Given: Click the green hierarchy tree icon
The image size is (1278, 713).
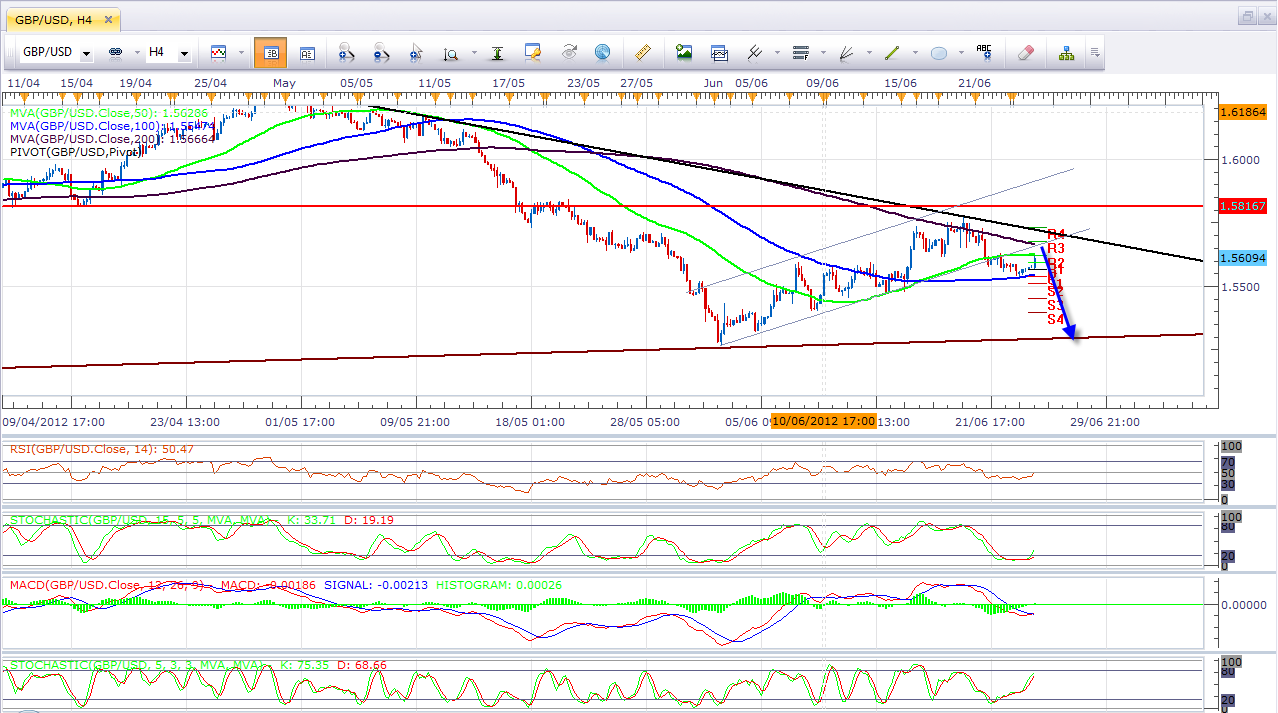Looking at the screenshot, I should click(1067, 52).
